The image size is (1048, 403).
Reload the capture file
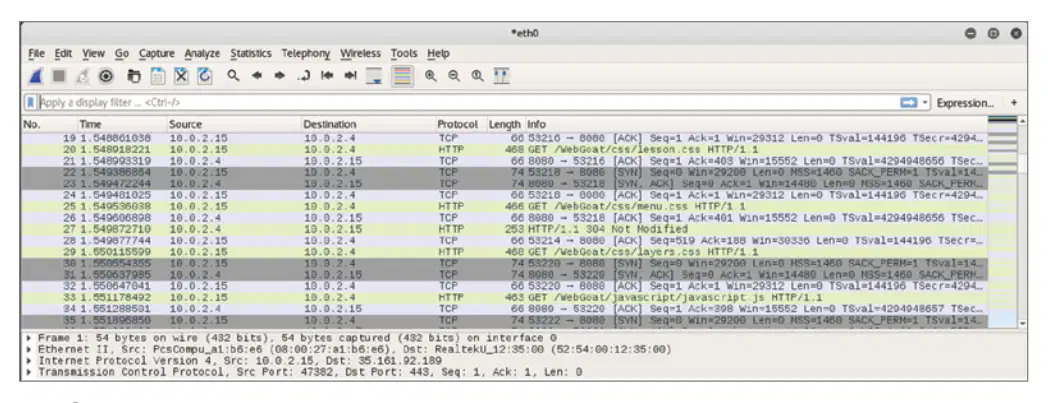click(205, 76)
